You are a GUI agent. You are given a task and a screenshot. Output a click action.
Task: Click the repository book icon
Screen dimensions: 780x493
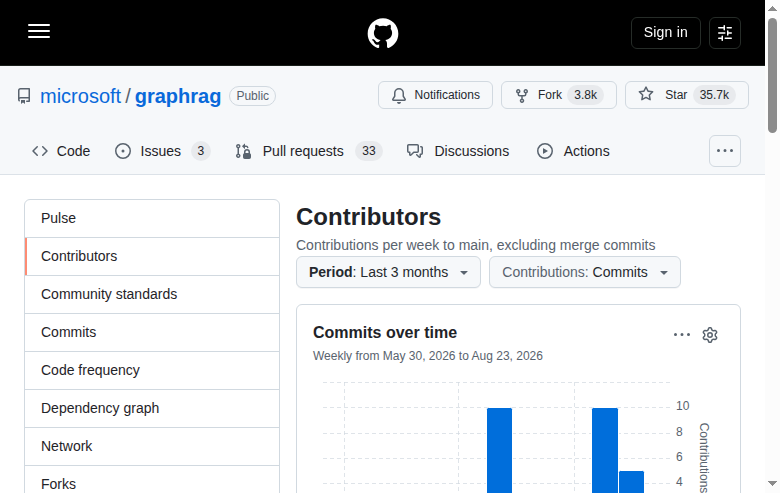pyautogui.click(x=24, y=96)
